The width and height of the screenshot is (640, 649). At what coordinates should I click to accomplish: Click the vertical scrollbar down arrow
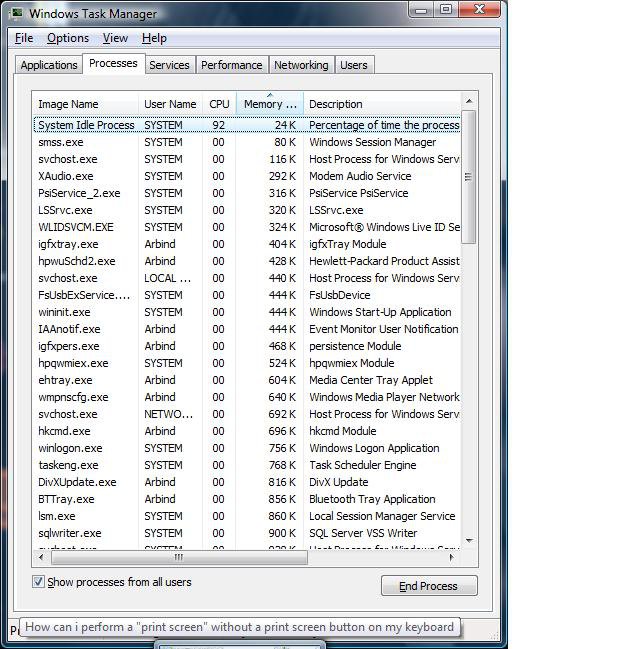click(469, 541)
